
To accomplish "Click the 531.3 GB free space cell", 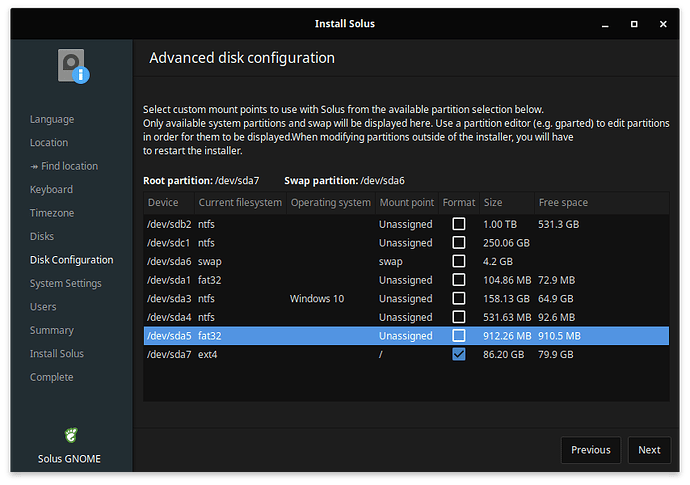I will 558,224.
